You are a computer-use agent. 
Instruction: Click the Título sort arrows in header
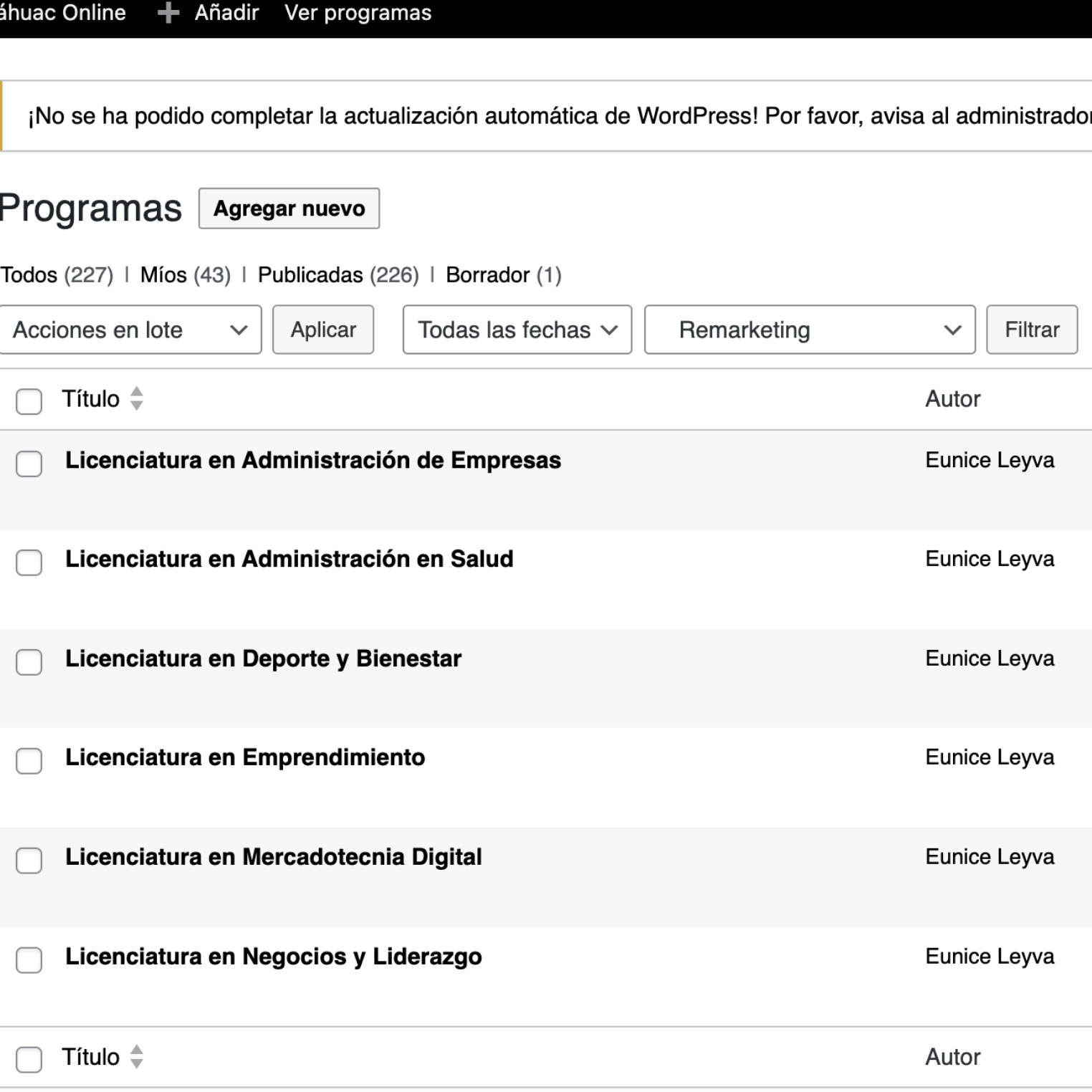136,398
